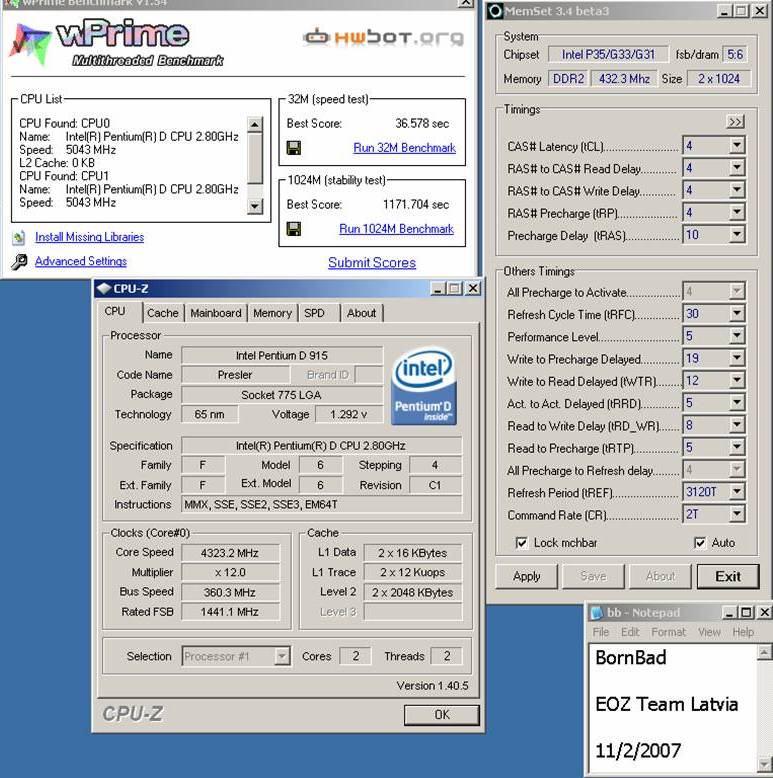Viewport: 773px width, 778px height.
Task: Open the Precharge Delay (tRAS) dropdown
Action: click(x=737, y=235)
